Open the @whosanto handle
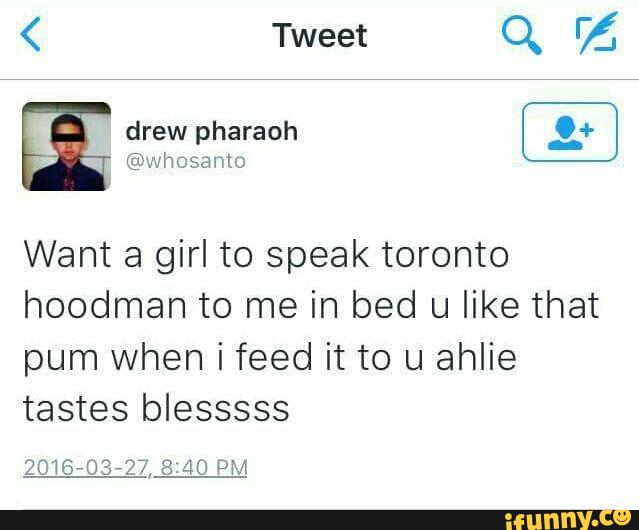639x530 pixels. click(186, 161)
